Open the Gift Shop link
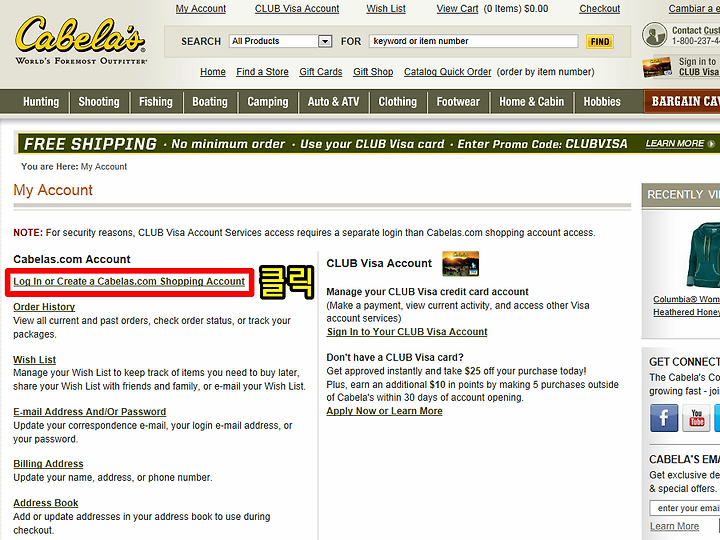Viewport: 720px width, 540px height. click(373, 72)
